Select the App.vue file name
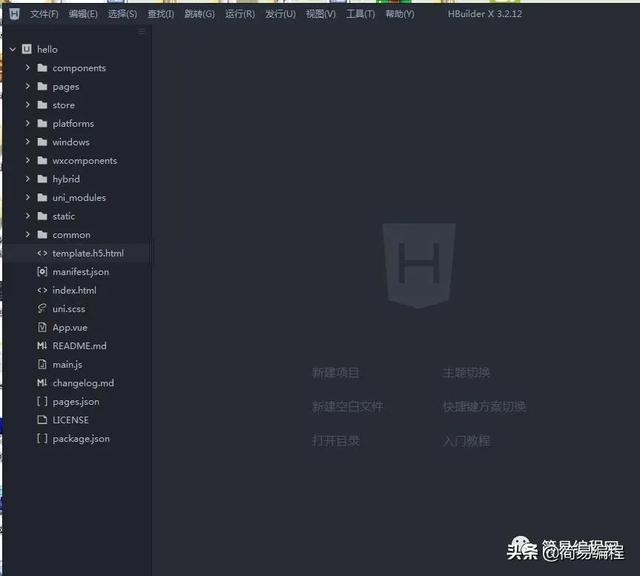The width and height of the screenshot is (640, 576). [x=70, y=327]
